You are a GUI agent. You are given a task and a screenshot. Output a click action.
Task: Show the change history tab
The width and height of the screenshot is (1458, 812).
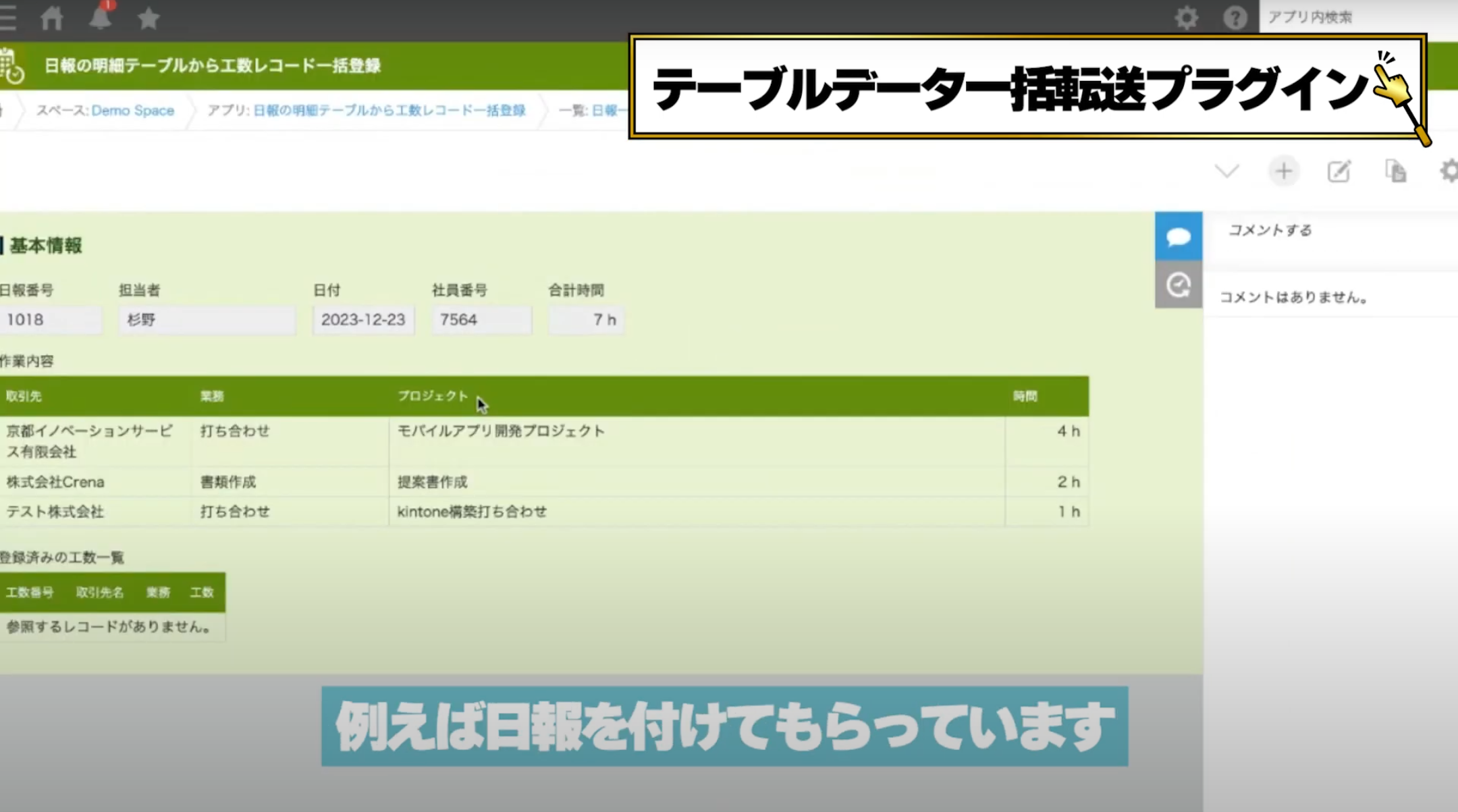pos(1179,285)
